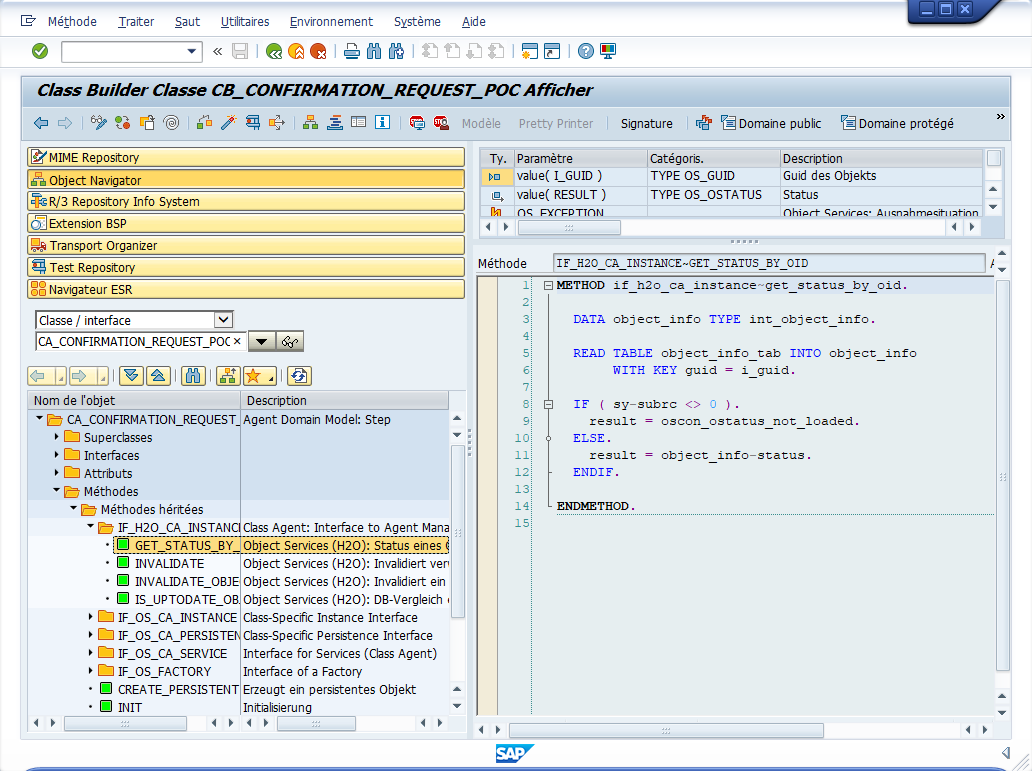This screenshot has height=771, width=1032.
Task: Click the Display Object List hierarchy icon
Action: [311, 123]
